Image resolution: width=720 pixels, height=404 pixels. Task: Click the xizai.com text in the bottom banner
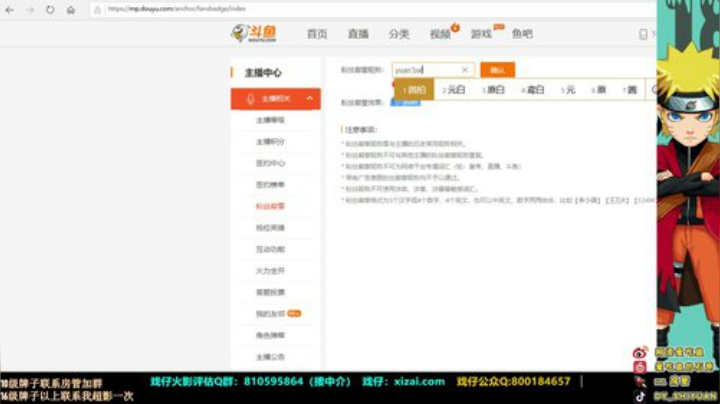click(x=420, y=382)
